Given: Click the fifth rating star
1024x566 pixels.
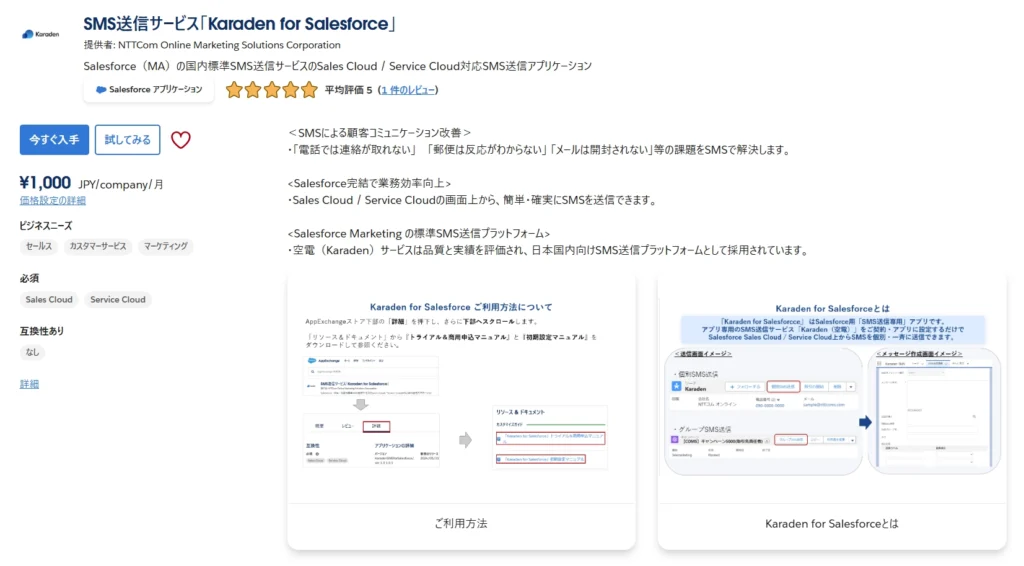Looking at the screenshot, I should [308, 90].
